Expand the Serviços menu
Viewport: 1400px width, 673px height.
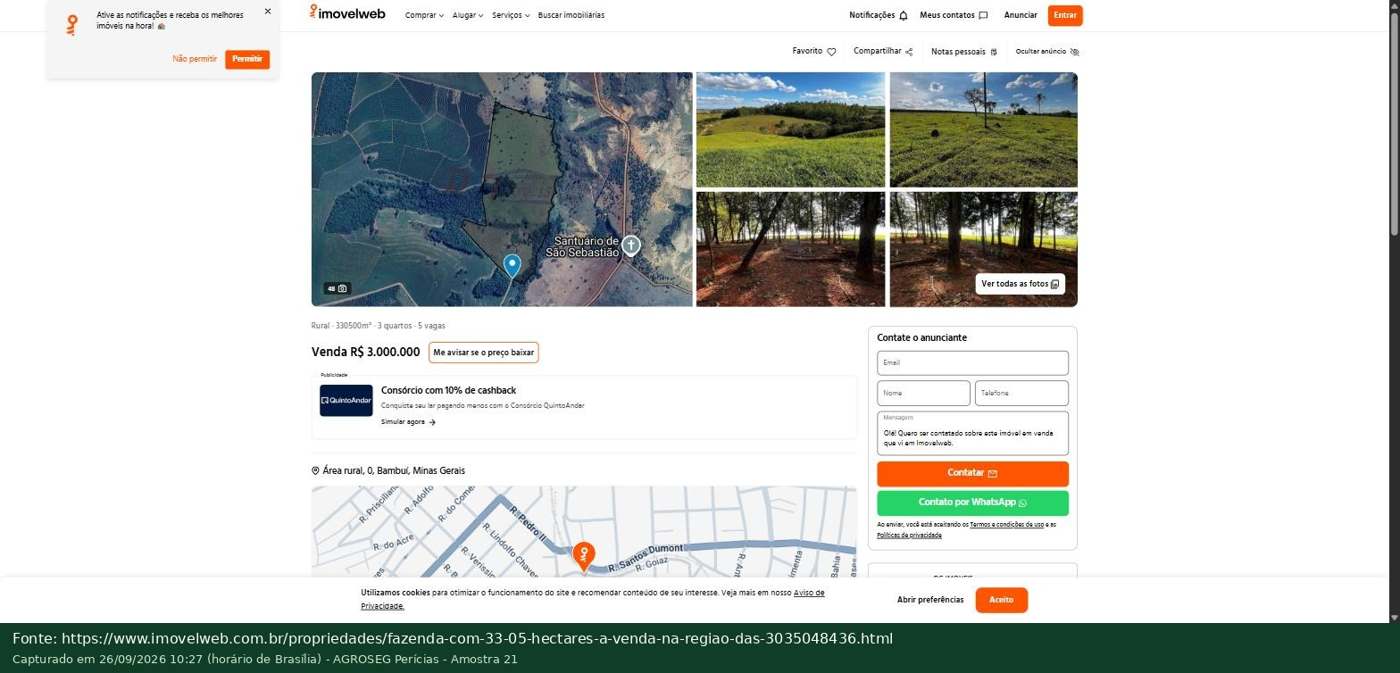511,15
